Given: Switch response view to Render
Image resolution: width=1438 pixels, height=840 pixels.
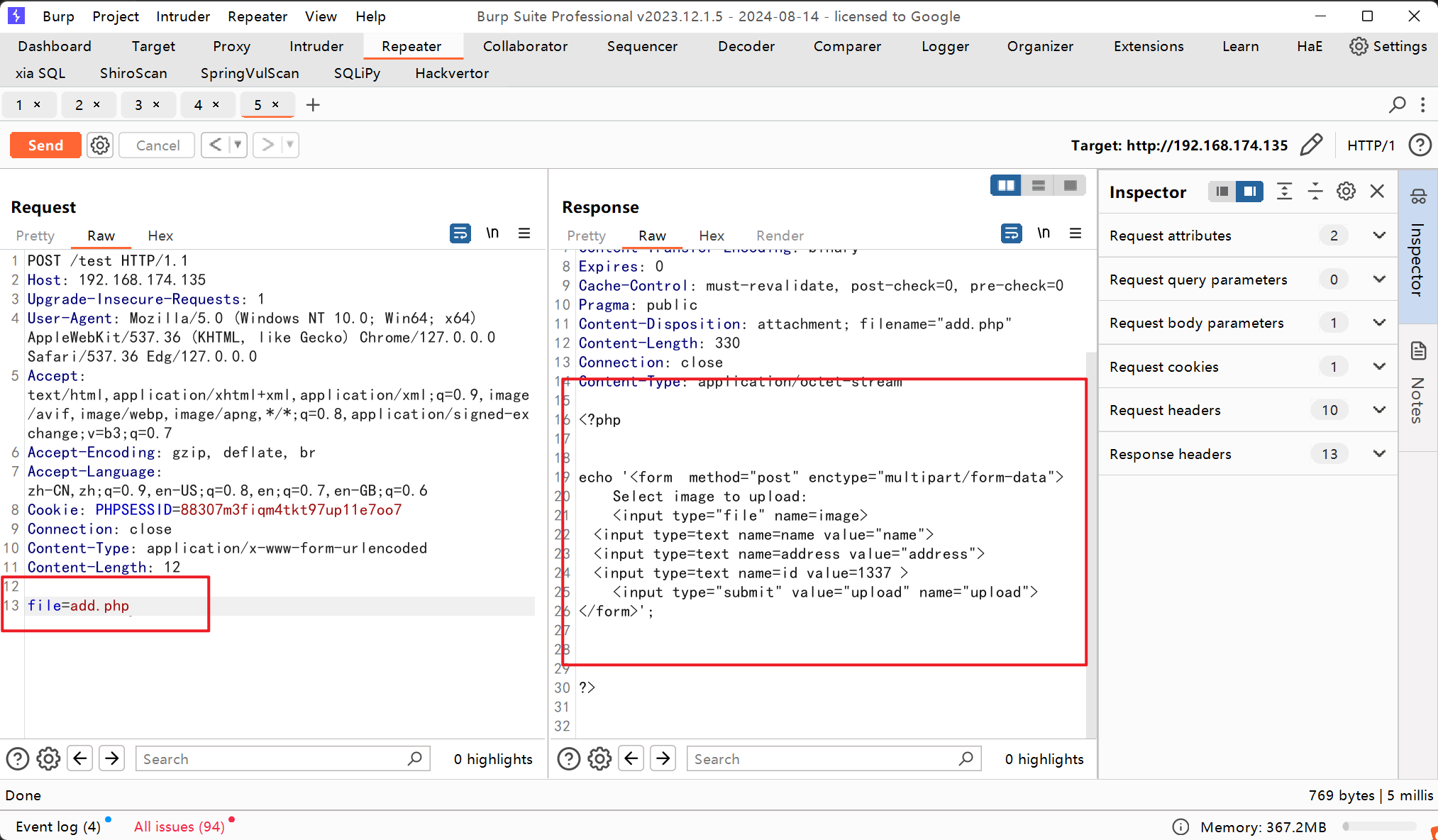Looking at the screenshot, I should 780,236.
